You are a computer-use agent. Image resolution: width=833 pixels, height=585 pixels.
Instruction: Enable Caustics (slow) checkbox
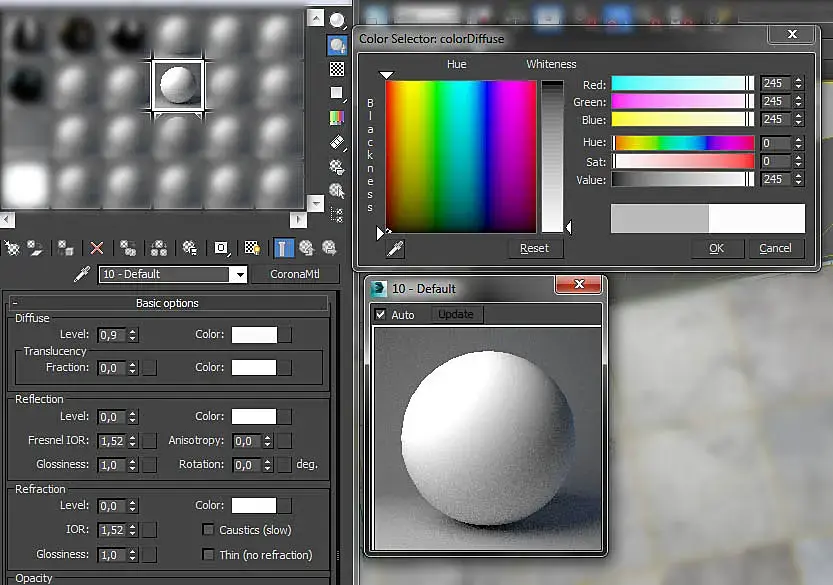pyautogui.click(x=208, y=530)
